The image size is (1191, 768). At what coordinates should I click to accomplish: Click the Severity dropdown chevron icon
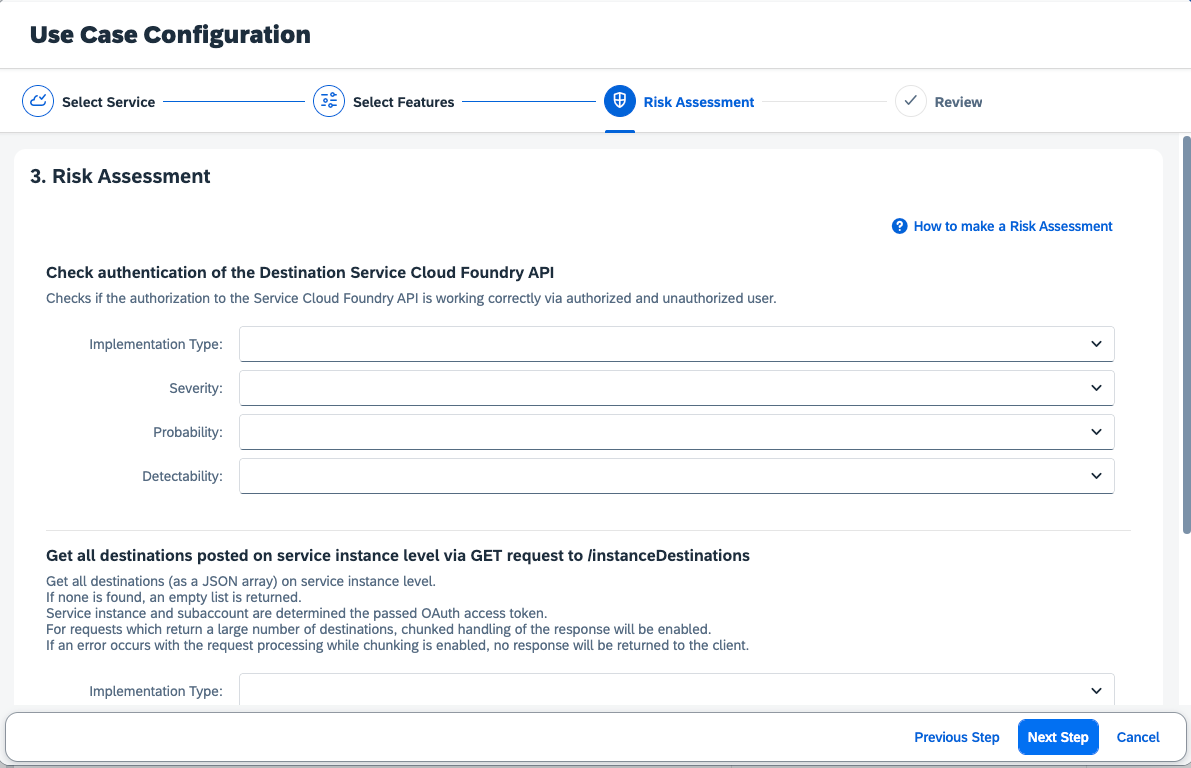tap(1096, 388)
